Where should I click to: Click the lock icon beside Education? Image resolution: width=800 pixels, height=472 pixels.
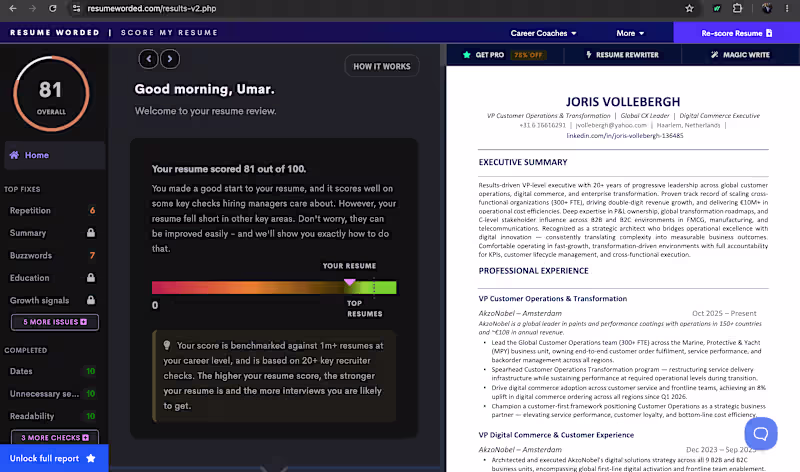coord(91,278)
